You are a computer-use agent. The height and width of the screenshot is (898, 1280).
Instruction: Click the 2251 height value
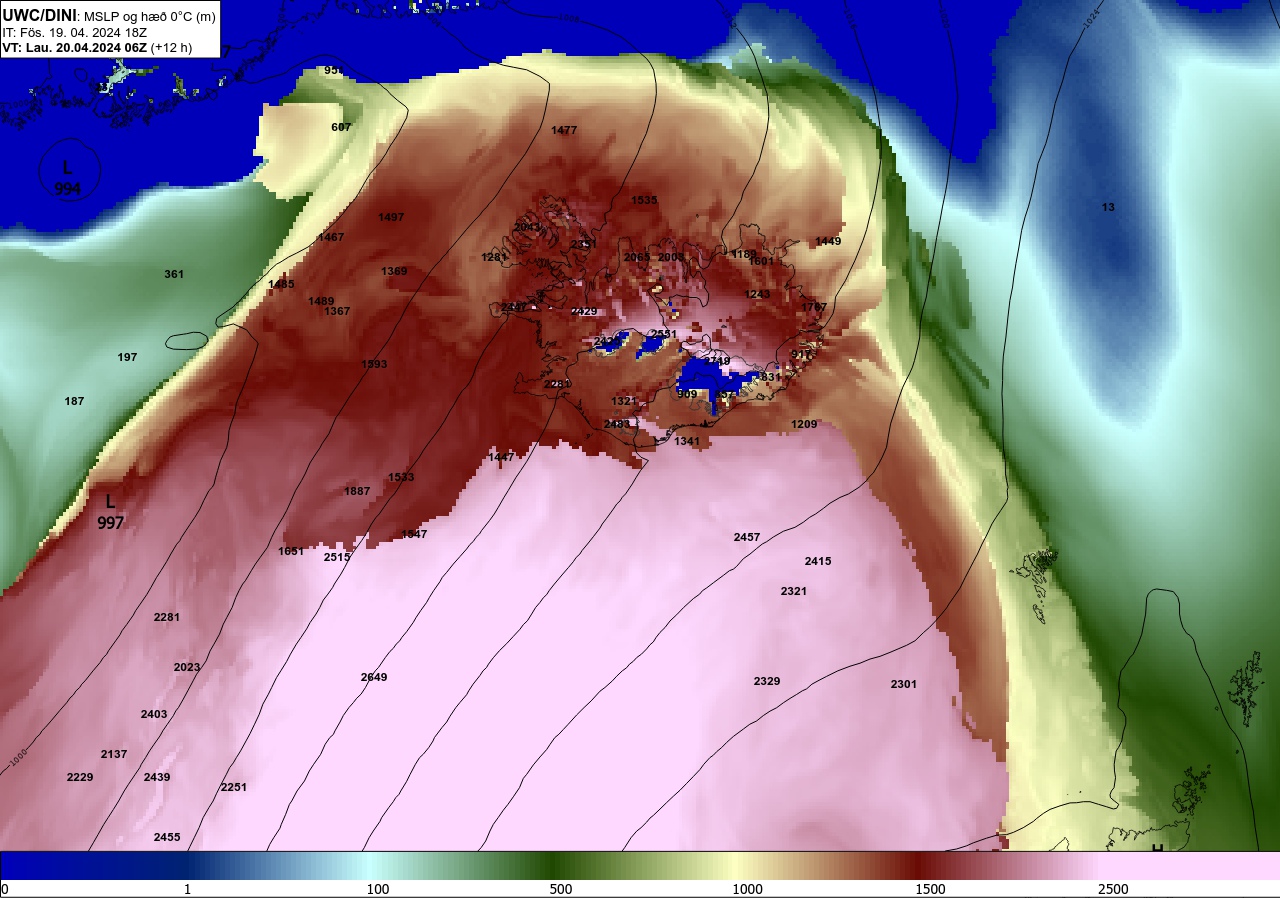point(234,787)
